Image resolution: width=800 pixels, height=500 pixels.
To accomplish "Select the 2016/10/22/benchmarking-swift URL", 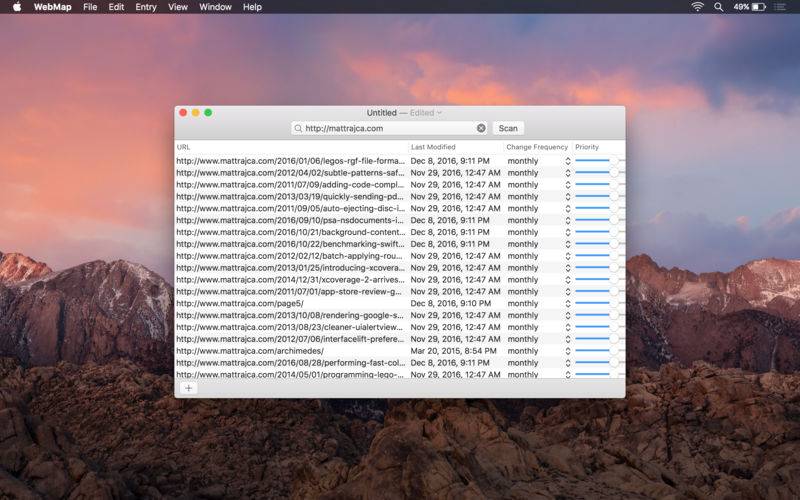I will (290, 244).
